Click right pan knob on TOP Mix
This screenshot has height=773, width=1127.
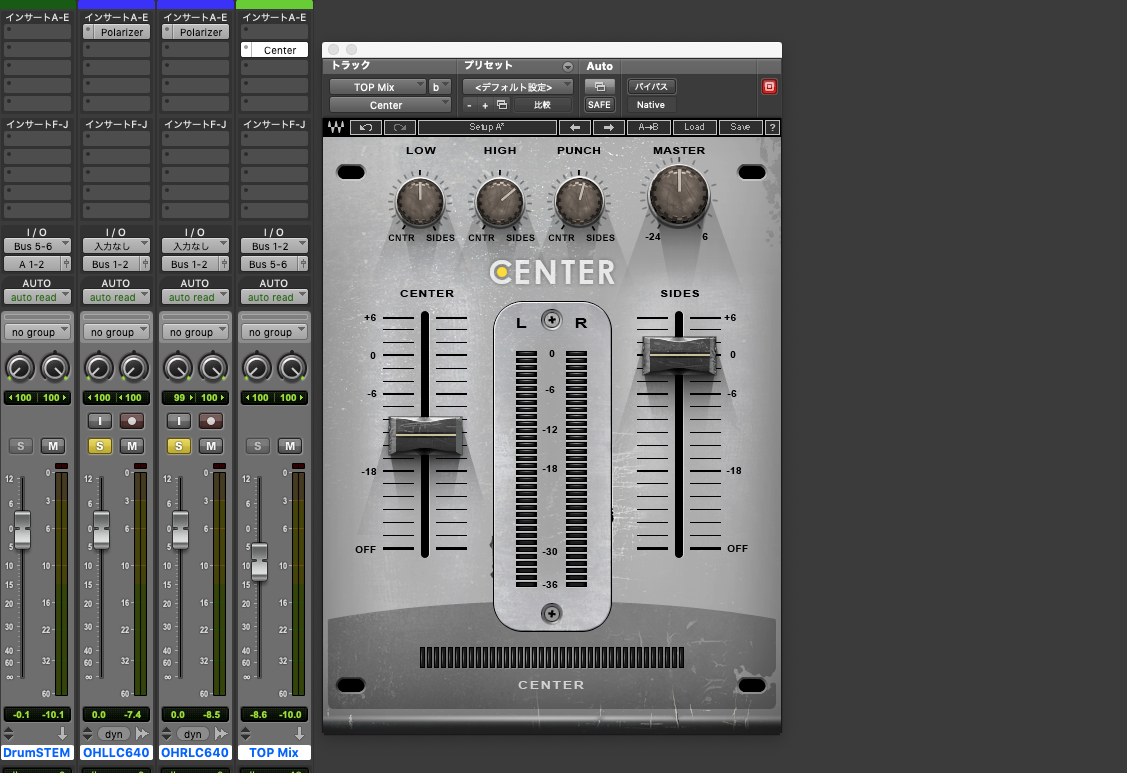coord(292,367)
